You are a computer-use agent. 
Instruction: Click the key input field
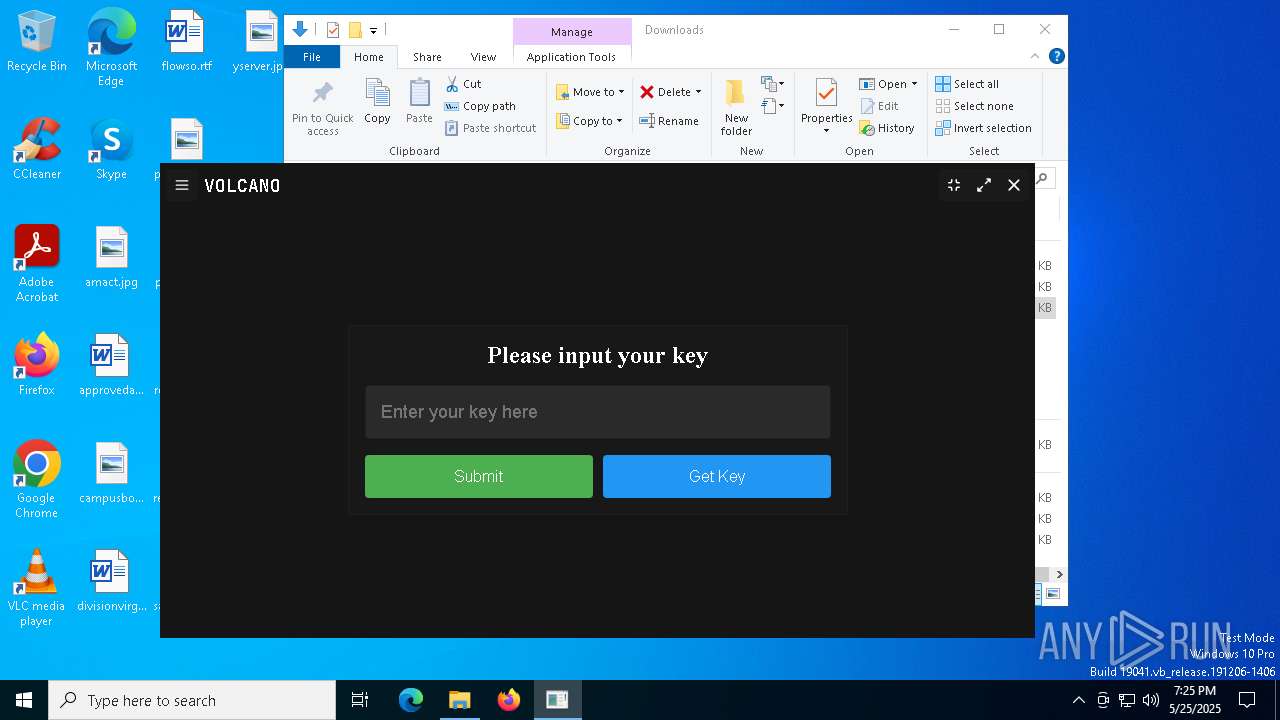click(597, 412)
